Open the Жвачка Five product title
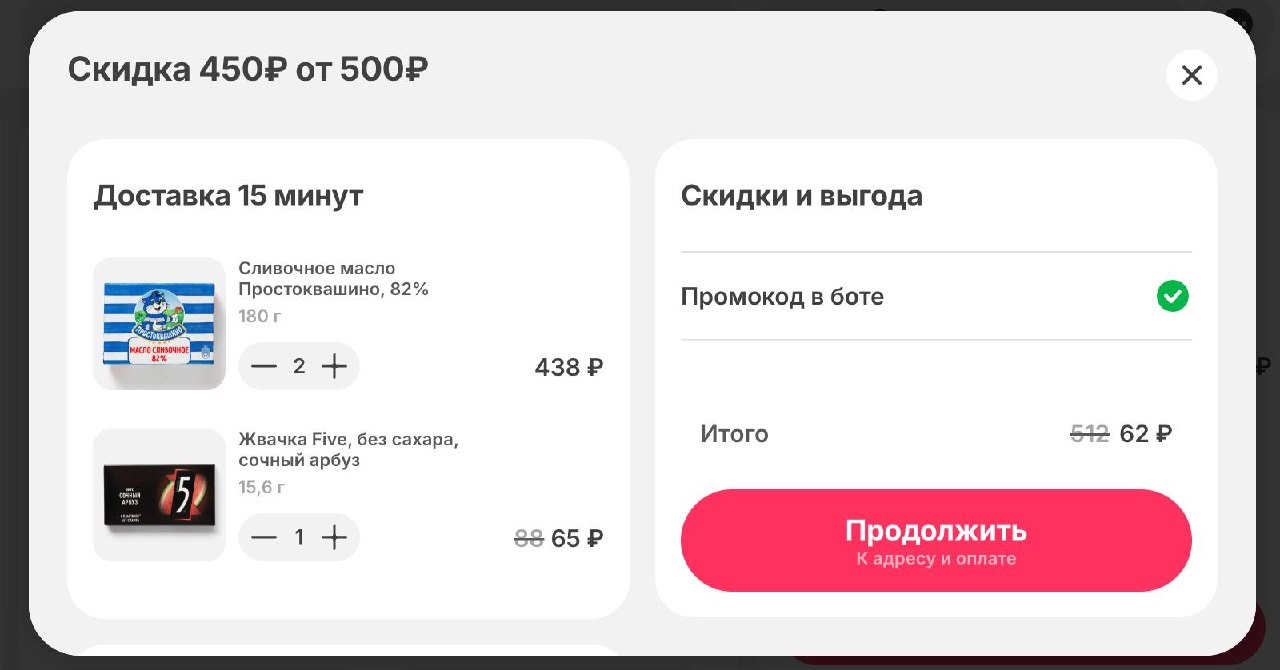This screenshot has width=1280, height=670. (x=348, y=450)
